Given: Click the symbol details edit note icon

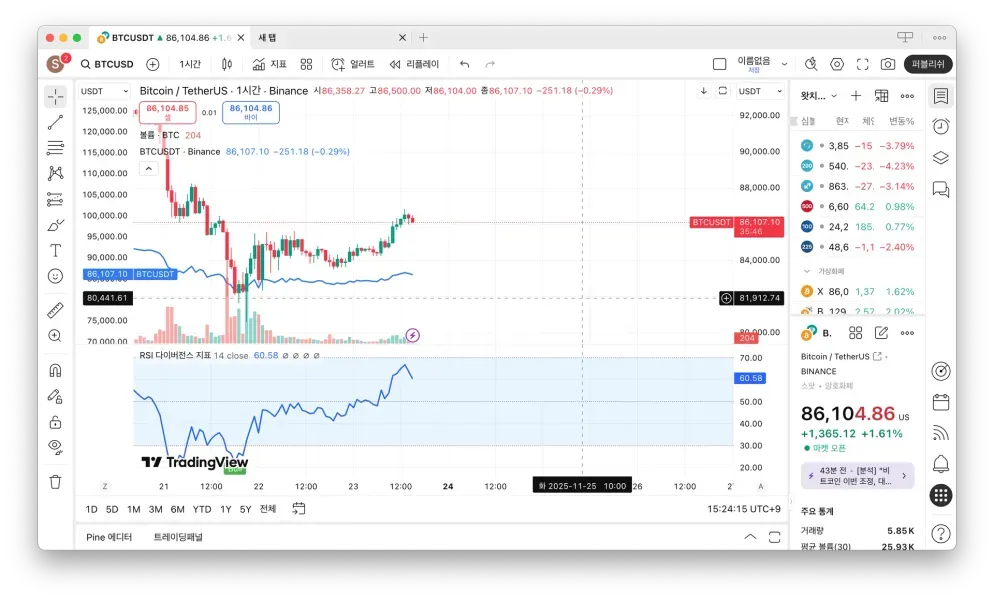Looking at the screenshot, I should coord(881,333).
